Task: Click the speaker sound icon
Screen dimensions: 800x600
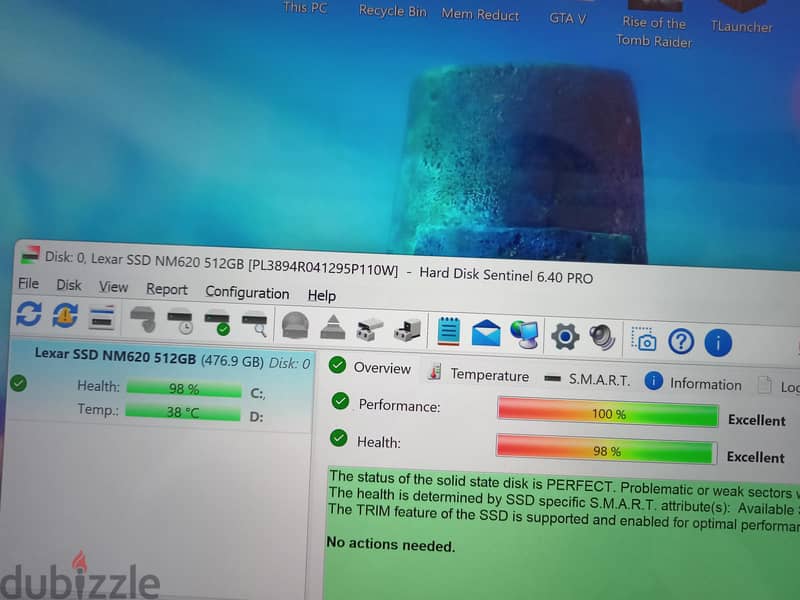Action: coord(602,338)
